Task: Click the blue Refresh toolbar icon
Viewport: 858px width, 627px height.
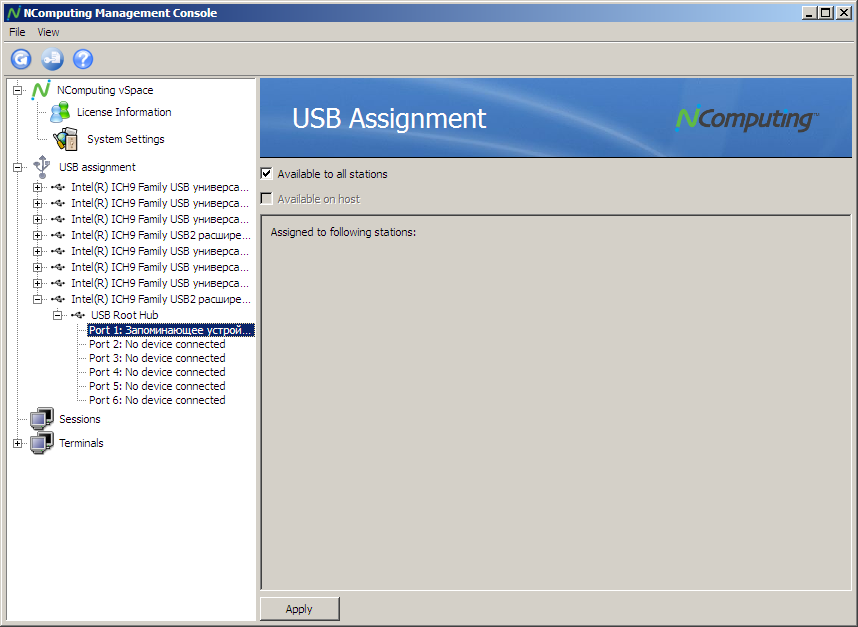Action: [x=21, y=59]
